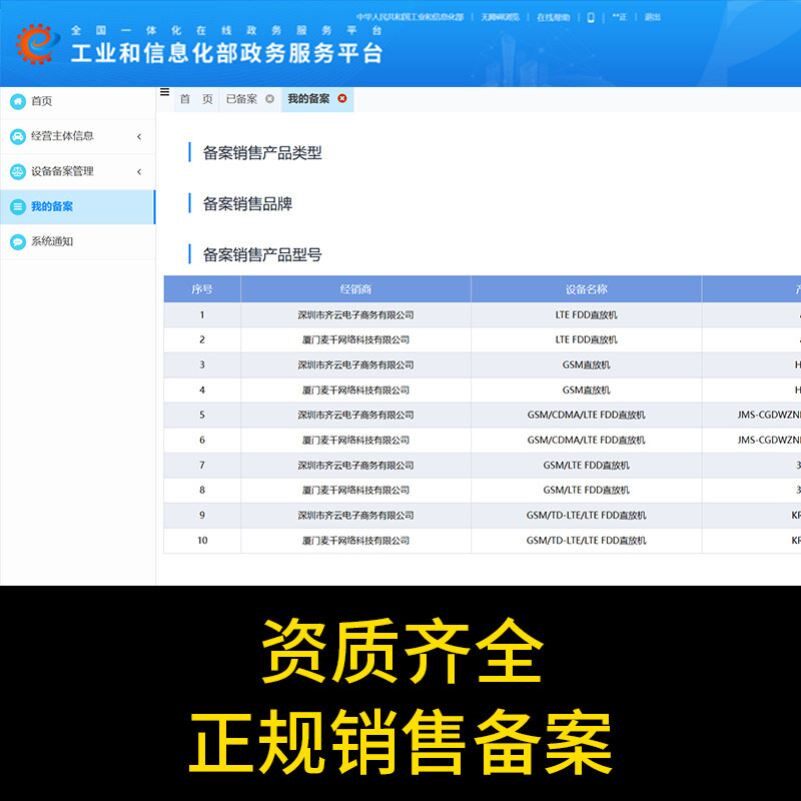Click LTE FDD直放机 in row 1
801x801 pixels.
(586, 315)
